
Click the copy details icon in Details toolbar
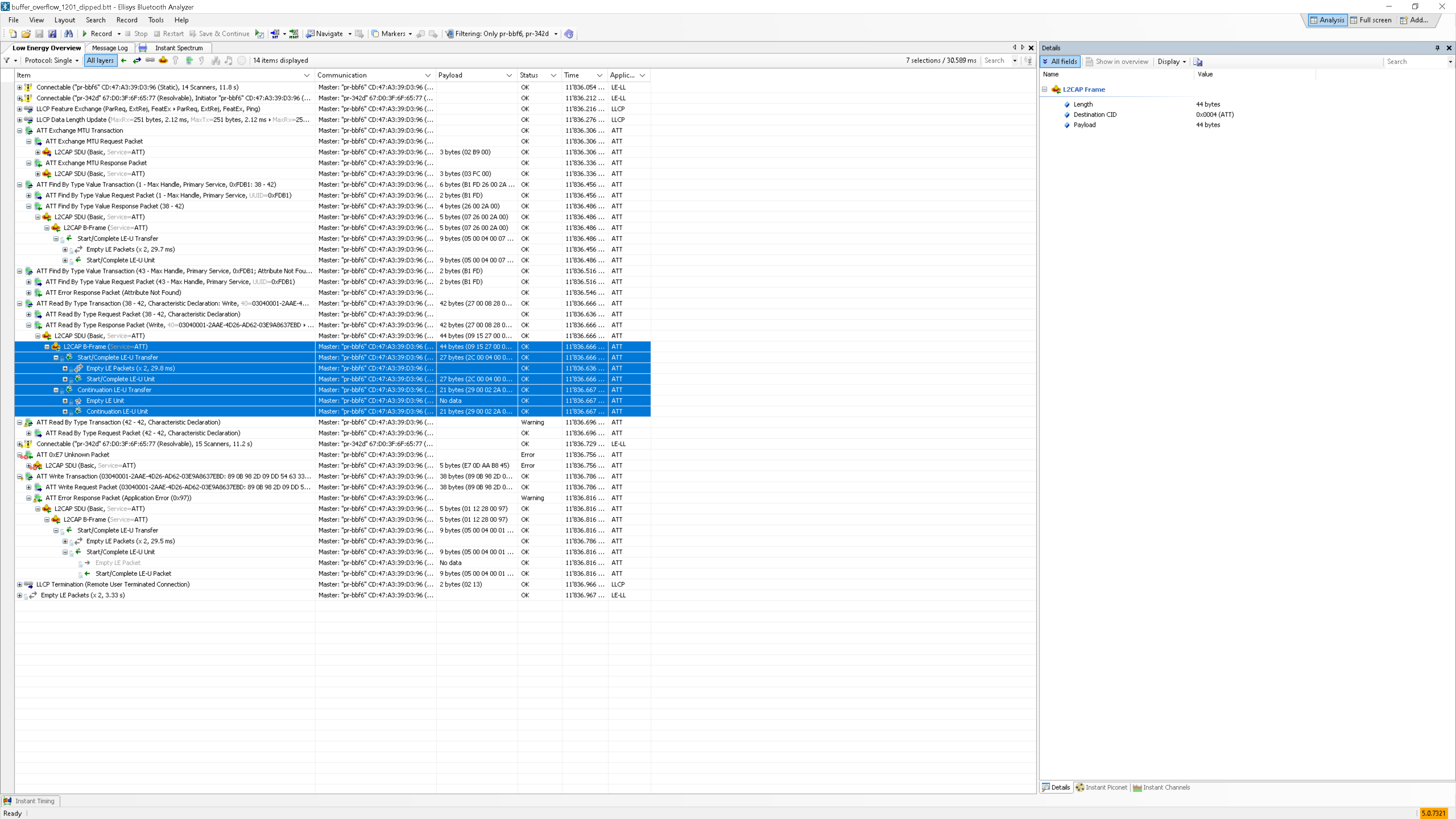click(1198, 61)
